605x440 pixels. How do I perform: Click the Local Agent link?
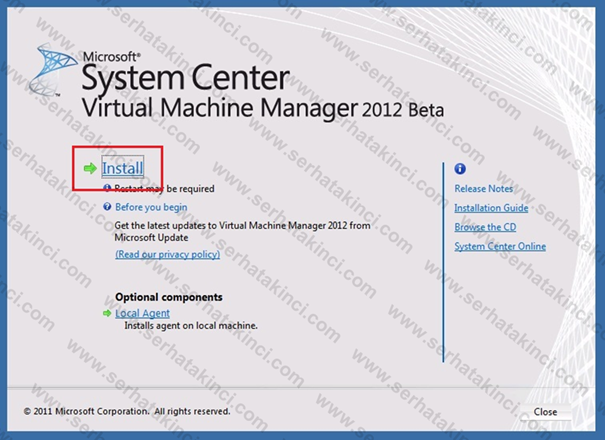click(142, 313)
